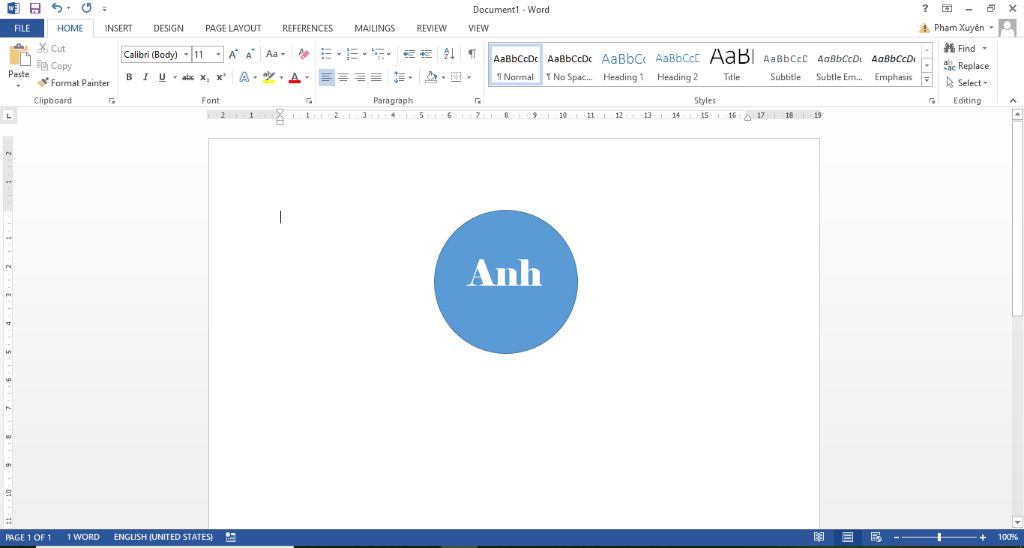Switch to Print Layout view
This screenshot has height=548, width=1024.
tap(847, 537)
